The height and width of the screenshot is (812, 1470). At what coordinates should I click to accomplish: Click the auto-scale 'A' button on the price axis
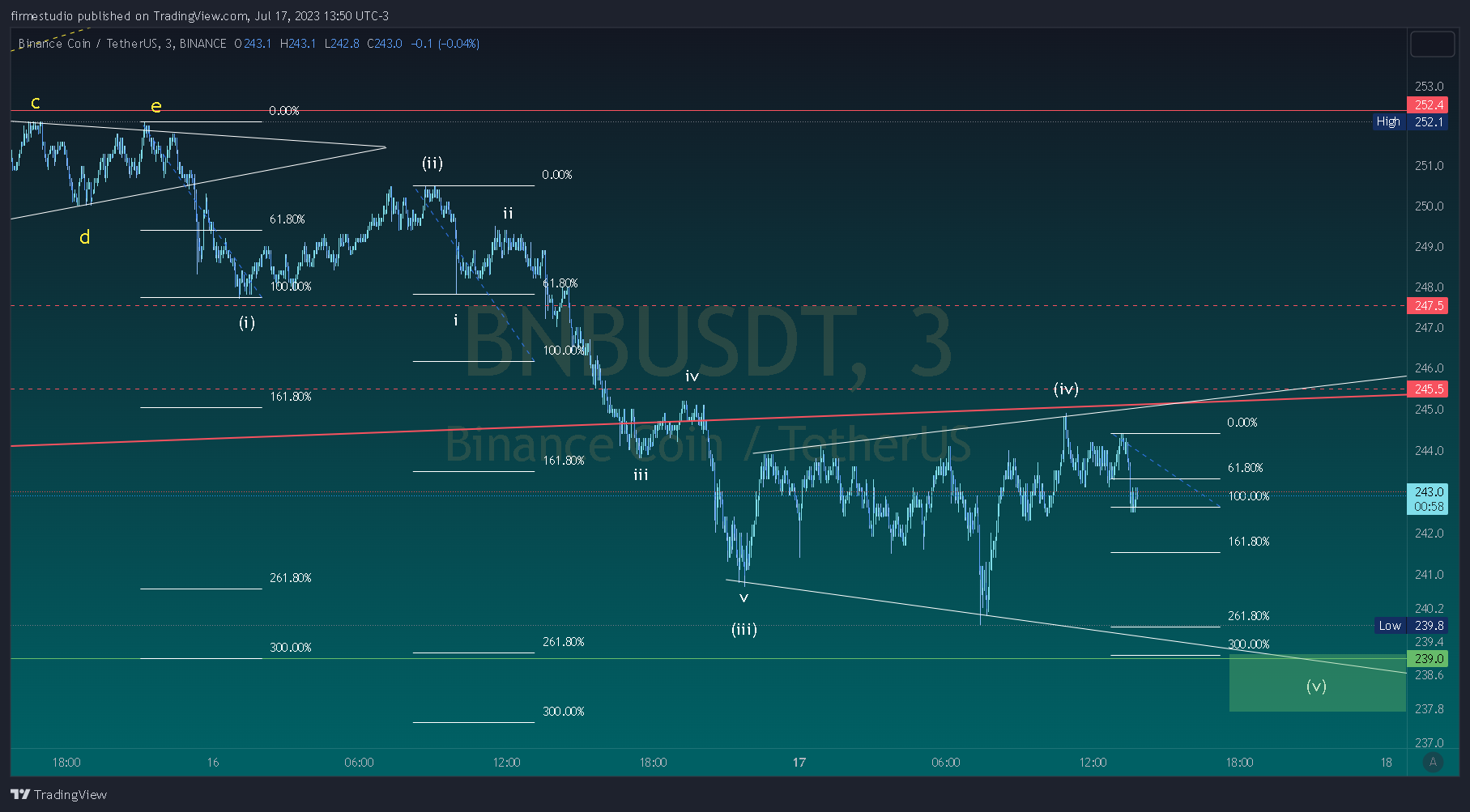(1433, 762)
